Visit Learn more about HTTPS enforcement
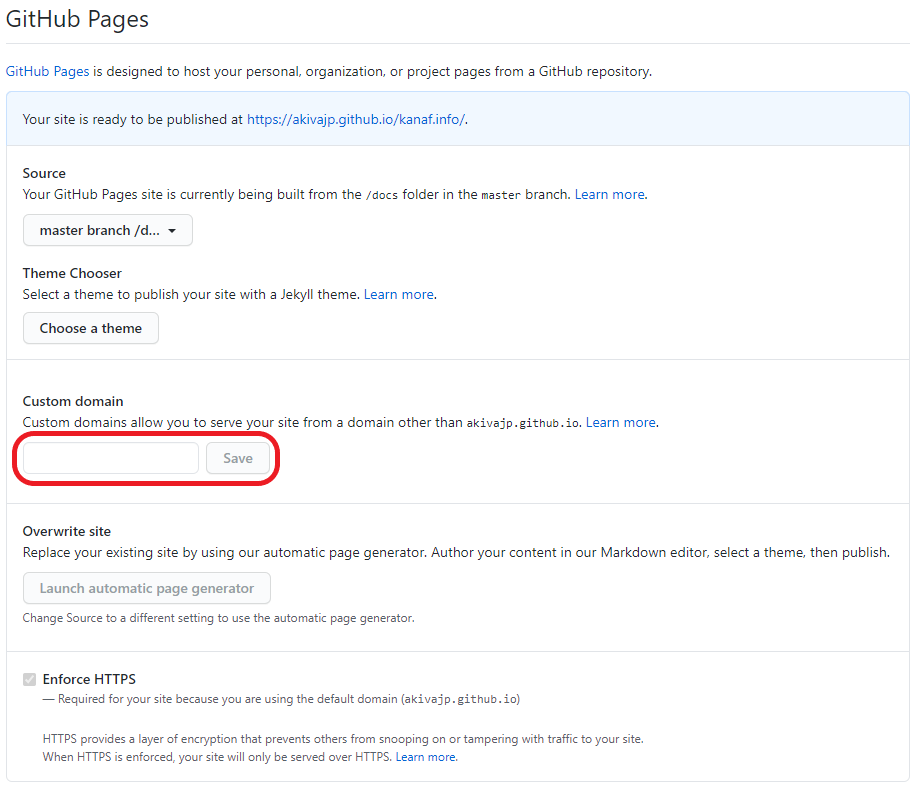Image resolution: width=920 pixels, height=791 pixels. (426, 757)
